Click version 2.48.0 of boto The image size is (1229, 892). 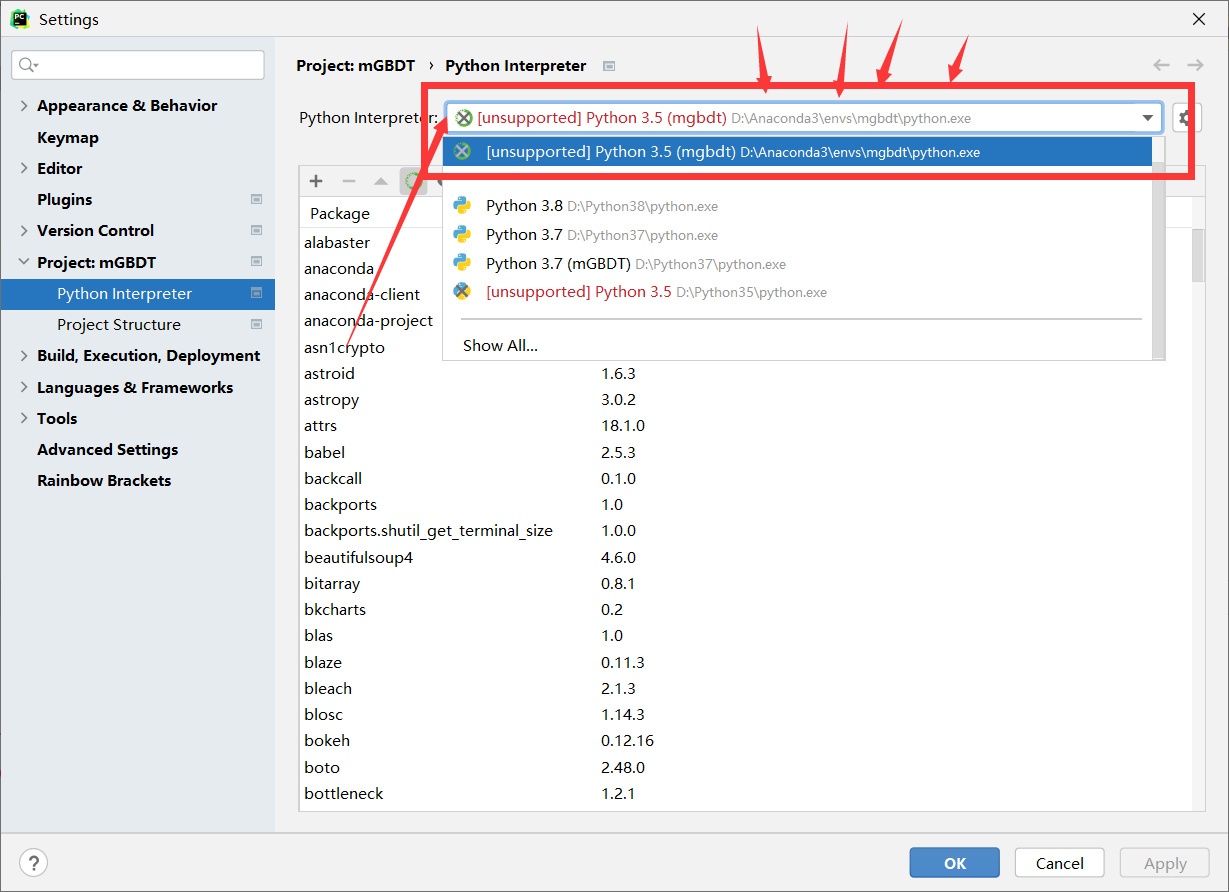point(623,767)
